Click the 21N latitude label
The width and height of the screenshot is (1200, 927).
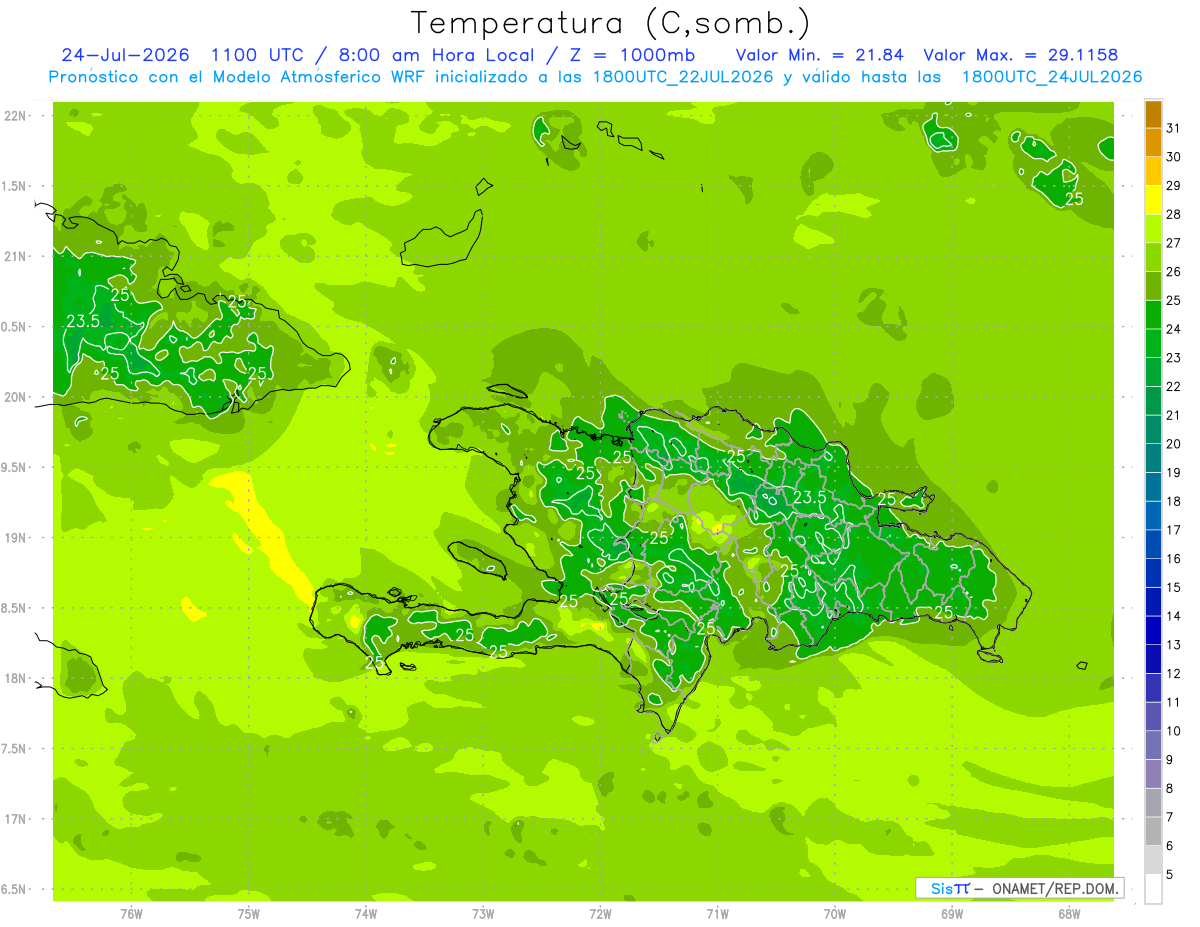click(16, 257)
